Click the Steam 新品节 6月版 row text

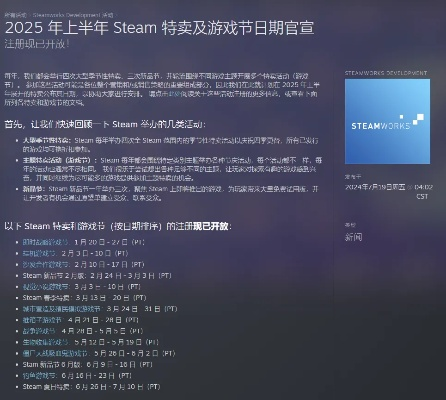(x=87, y=364)
